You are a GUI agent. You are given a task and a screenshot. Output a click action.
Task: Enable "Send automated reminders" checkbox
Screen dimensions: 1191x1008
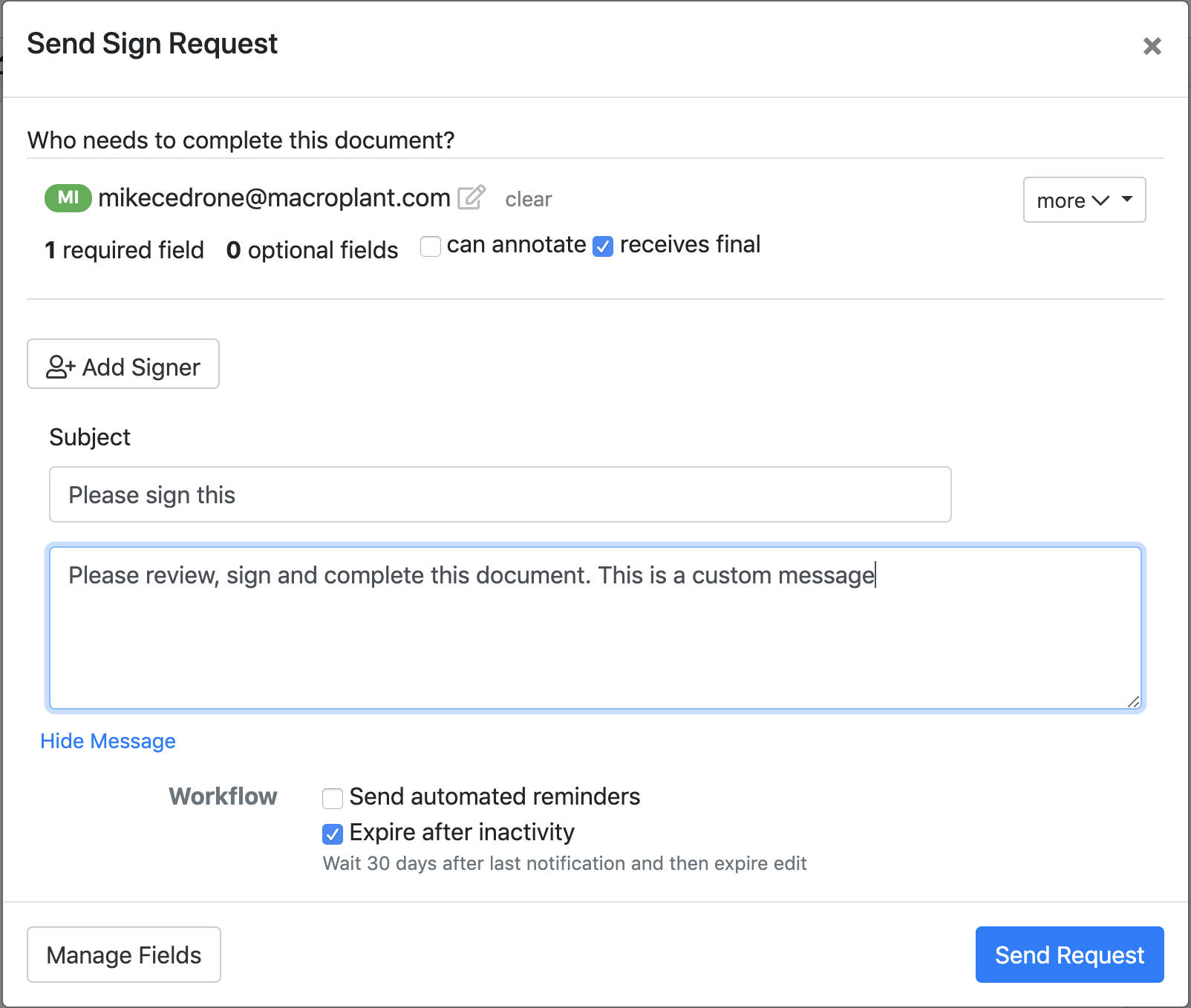(333, 798)
